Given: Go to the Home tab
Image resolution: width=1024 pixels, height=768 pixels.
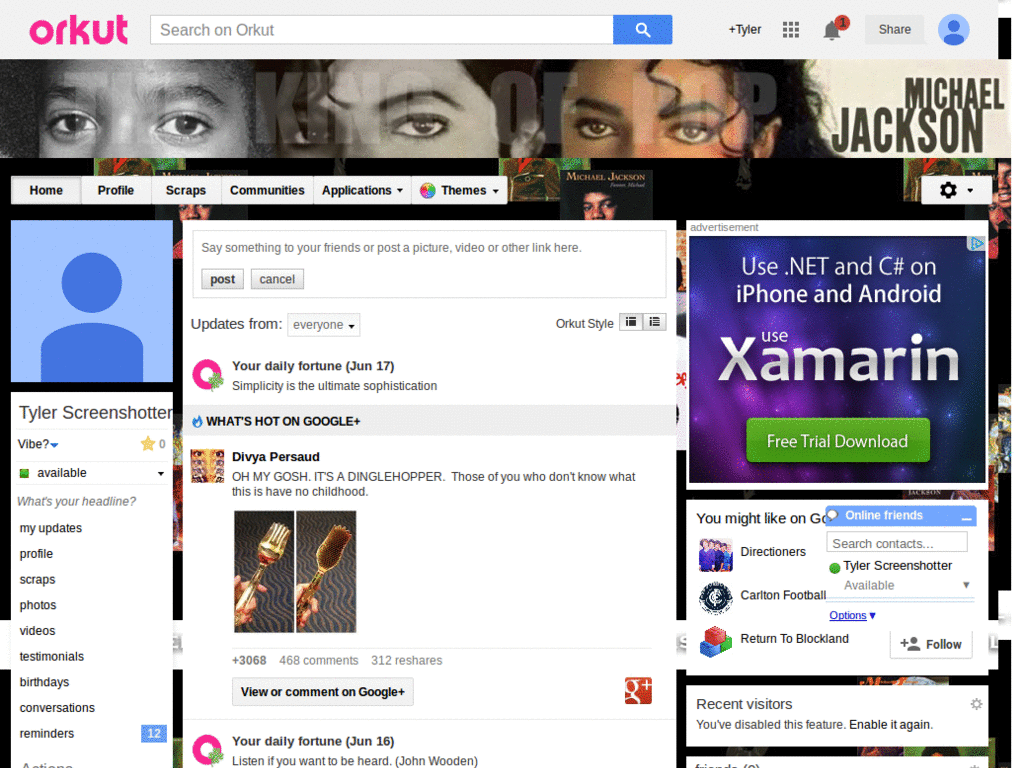Looking at the screenshot, I should point(46,191).
